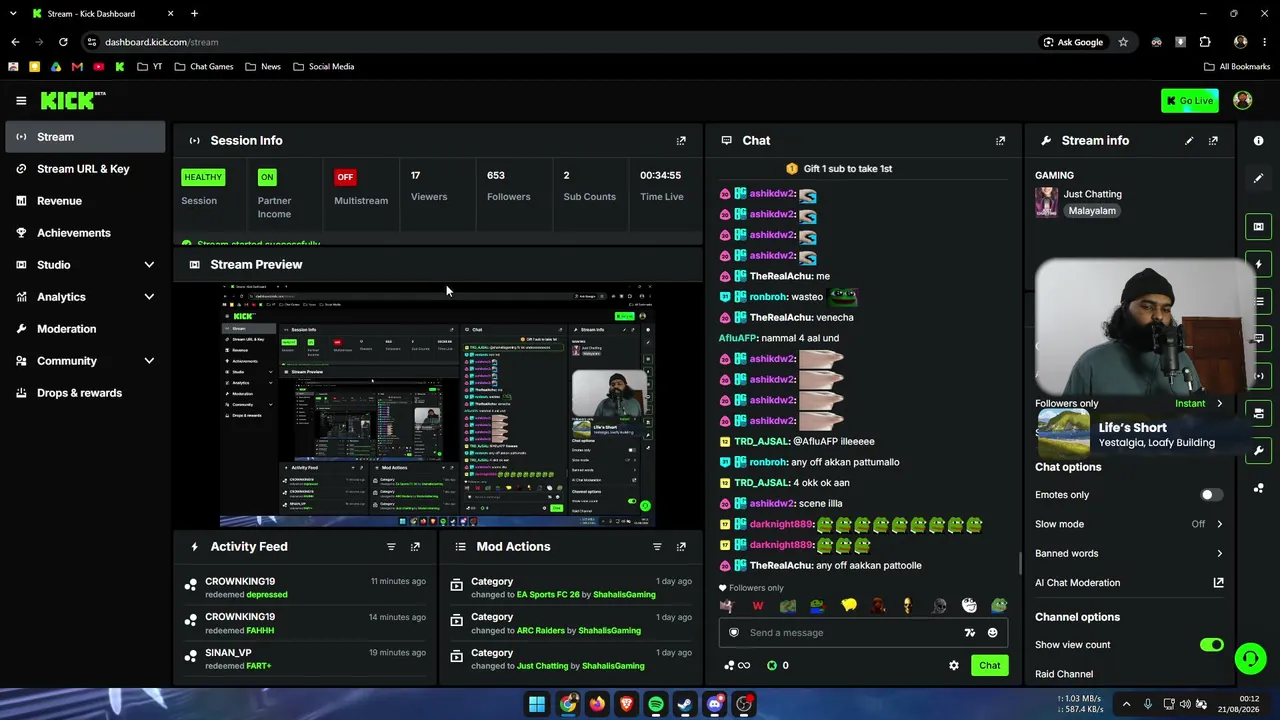Click username TRD_AJSAL on '4 okk ok aan'
The width and height of the screenshot is (1280, 720).
pos(762,483)
